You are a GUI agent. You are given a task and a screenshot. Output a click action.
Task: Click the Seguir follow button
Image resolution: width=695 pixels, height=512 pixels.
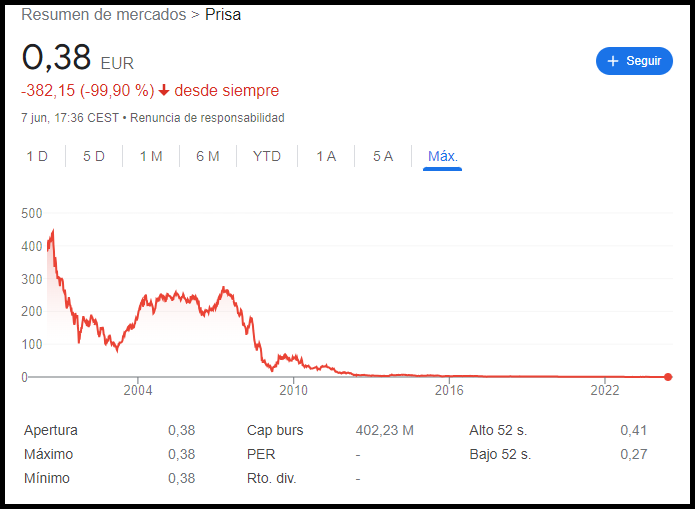click(634, 61)
